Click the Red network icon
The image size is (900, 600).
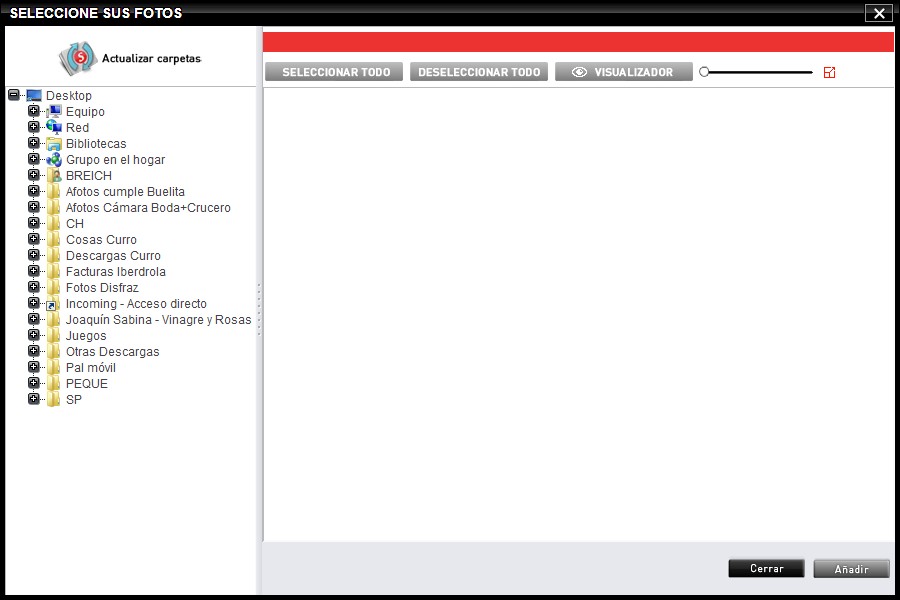tap(54, 127)
